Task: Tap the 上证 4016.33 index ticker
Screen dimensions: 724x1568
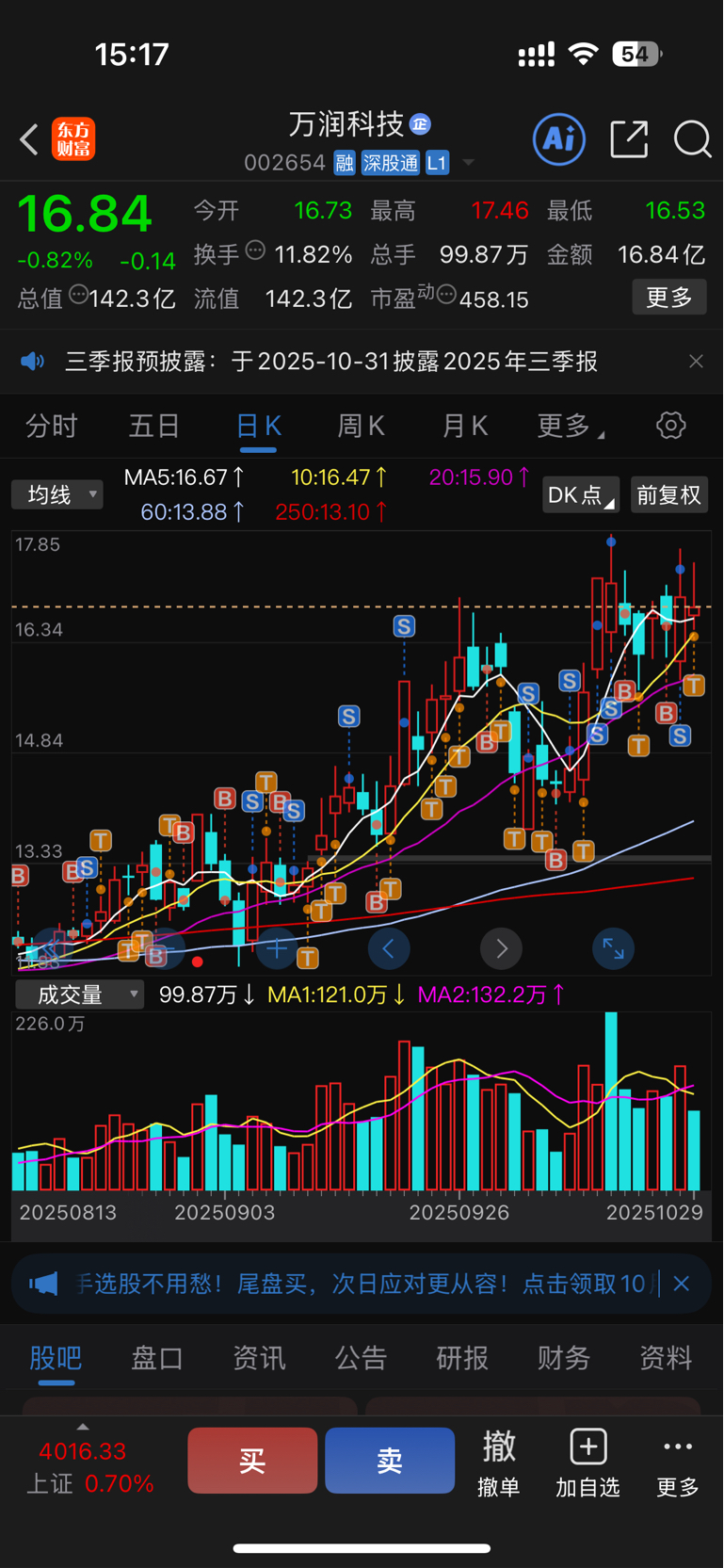Action: pyautogui.click(x=90, y=1467)
